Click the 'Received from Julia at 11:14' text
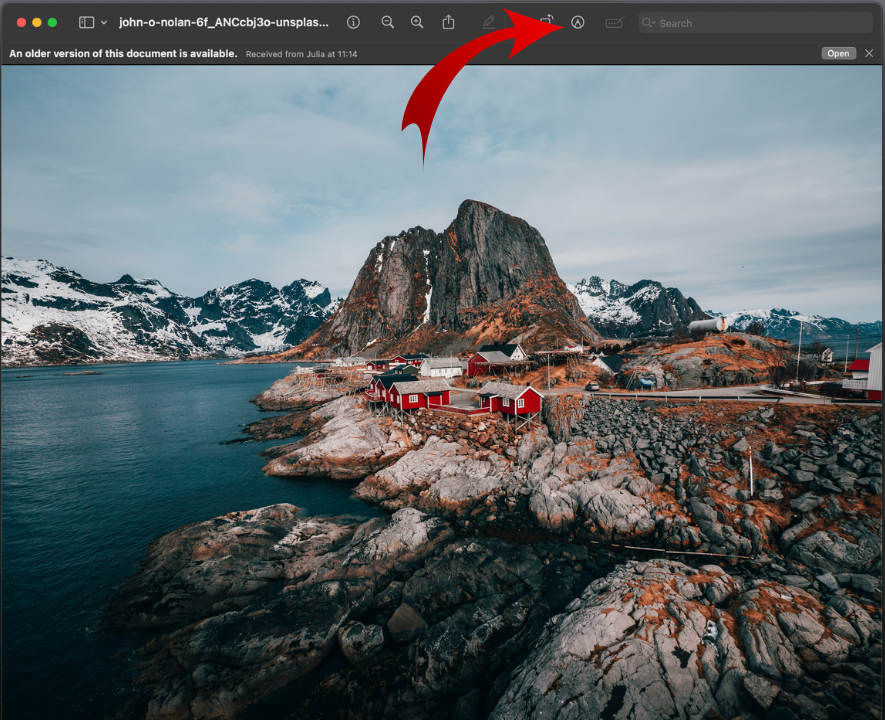Image resolution: width=885 pixels, height=720 pixels. click(x=301, y=54)
